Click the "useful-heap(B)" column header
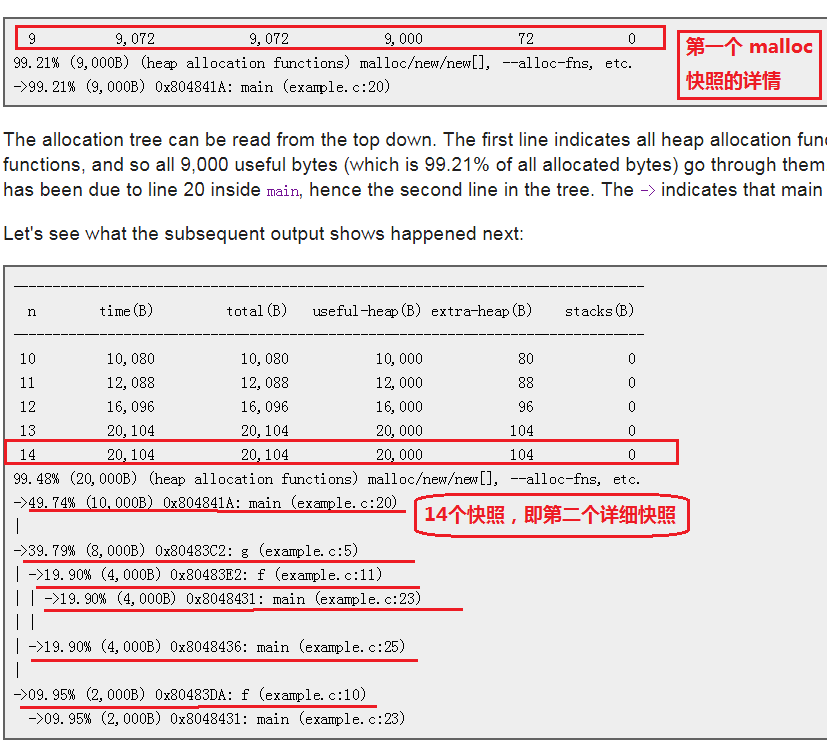This screenshot has height=740, width=827. pos(366,311)
